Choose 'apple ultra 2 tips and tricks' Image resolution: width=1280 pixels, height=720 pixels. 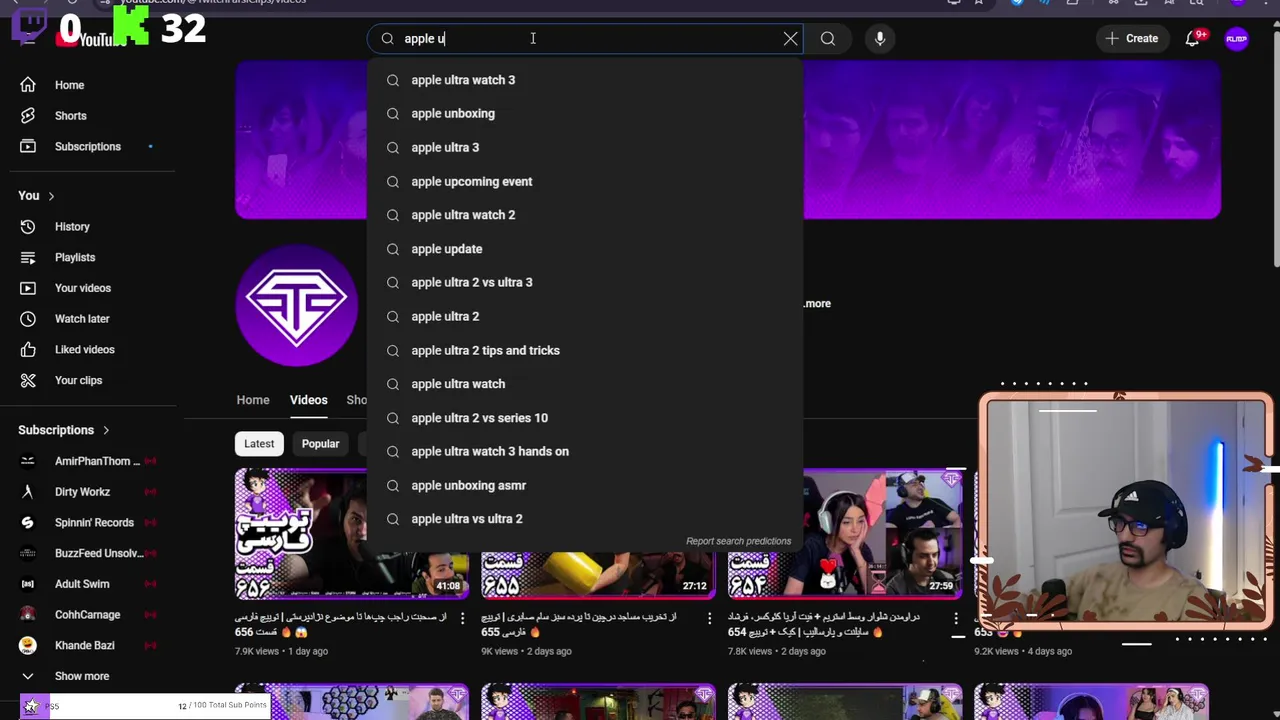coord(585,351)
